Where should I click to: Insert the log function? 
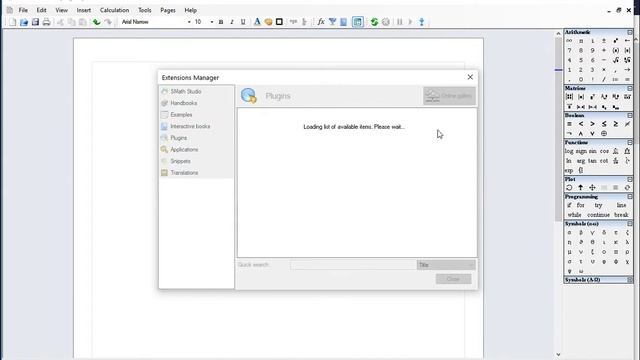coord(569,151)
